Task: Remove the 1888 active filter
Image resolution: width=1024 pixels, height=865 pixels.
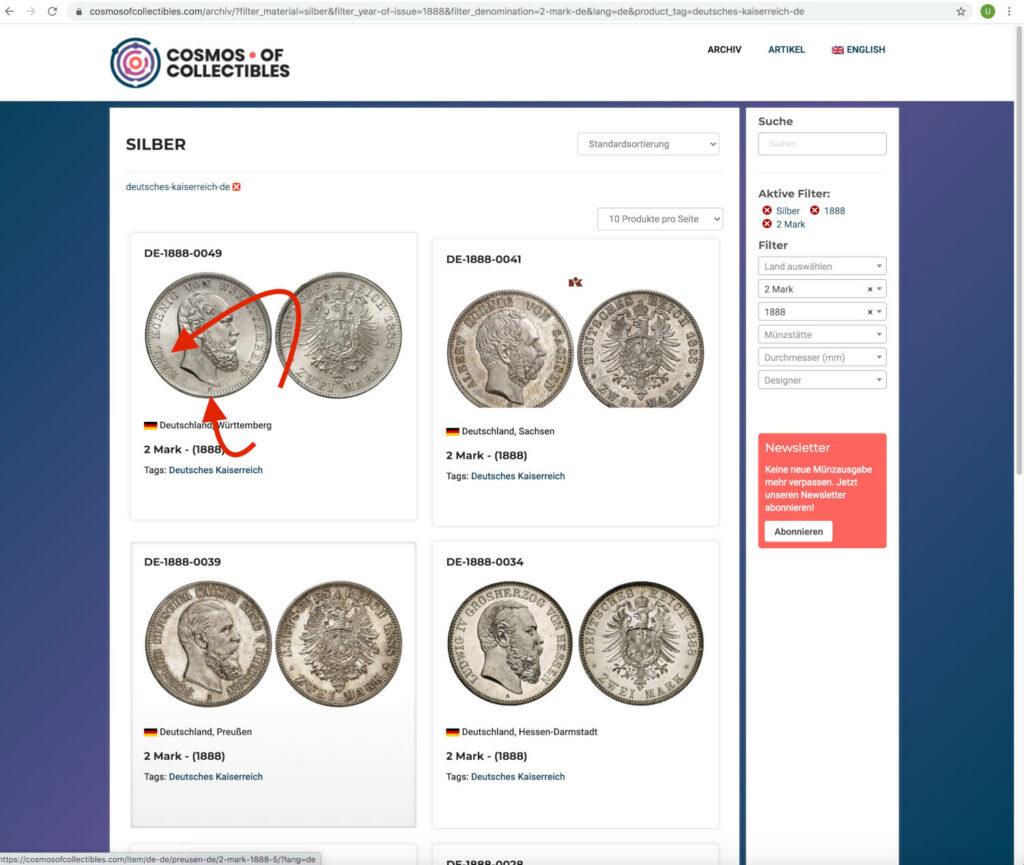Action: click(814, 210)
